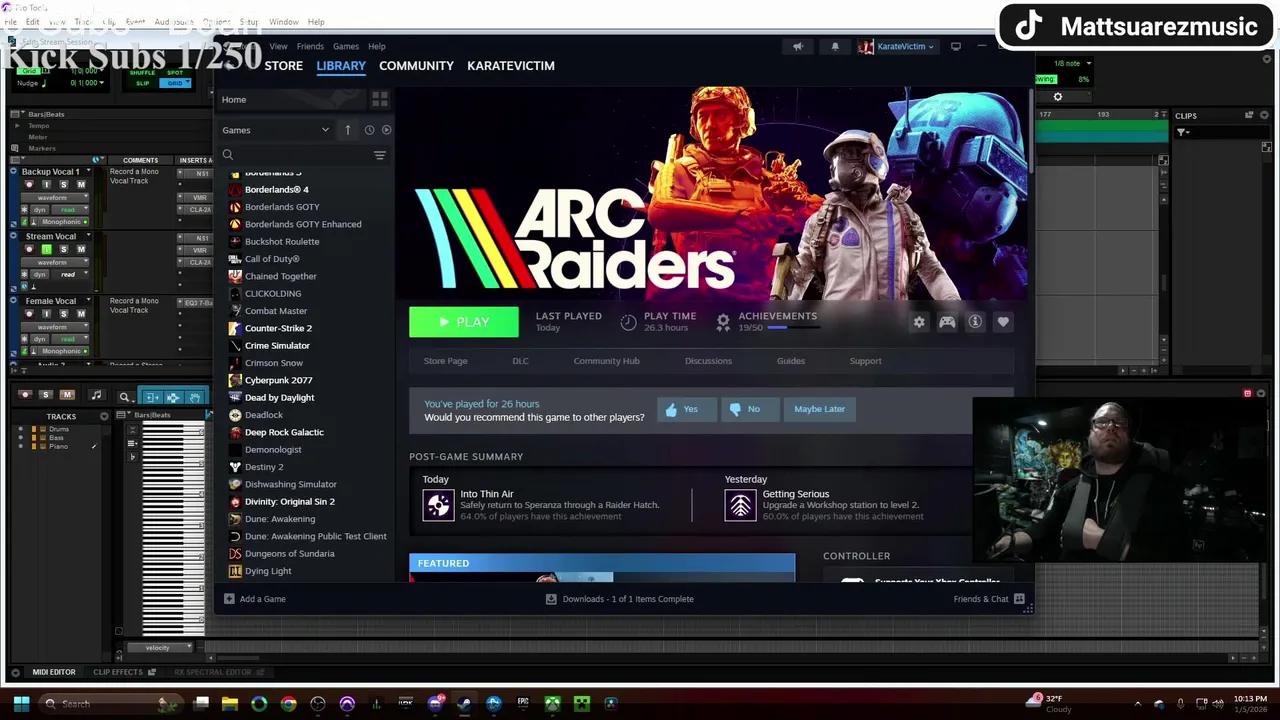Screen dimensions: 1280x720
Task: Click Pro Tools Swing percentage value
Action: click(x=1084, y=79)
